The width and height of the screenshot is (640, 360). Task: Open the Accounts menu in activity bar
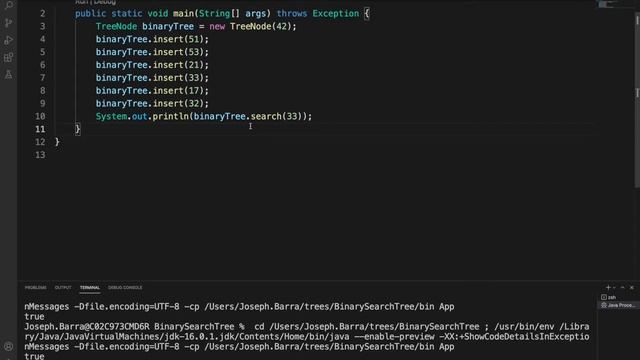pos(8,347)
